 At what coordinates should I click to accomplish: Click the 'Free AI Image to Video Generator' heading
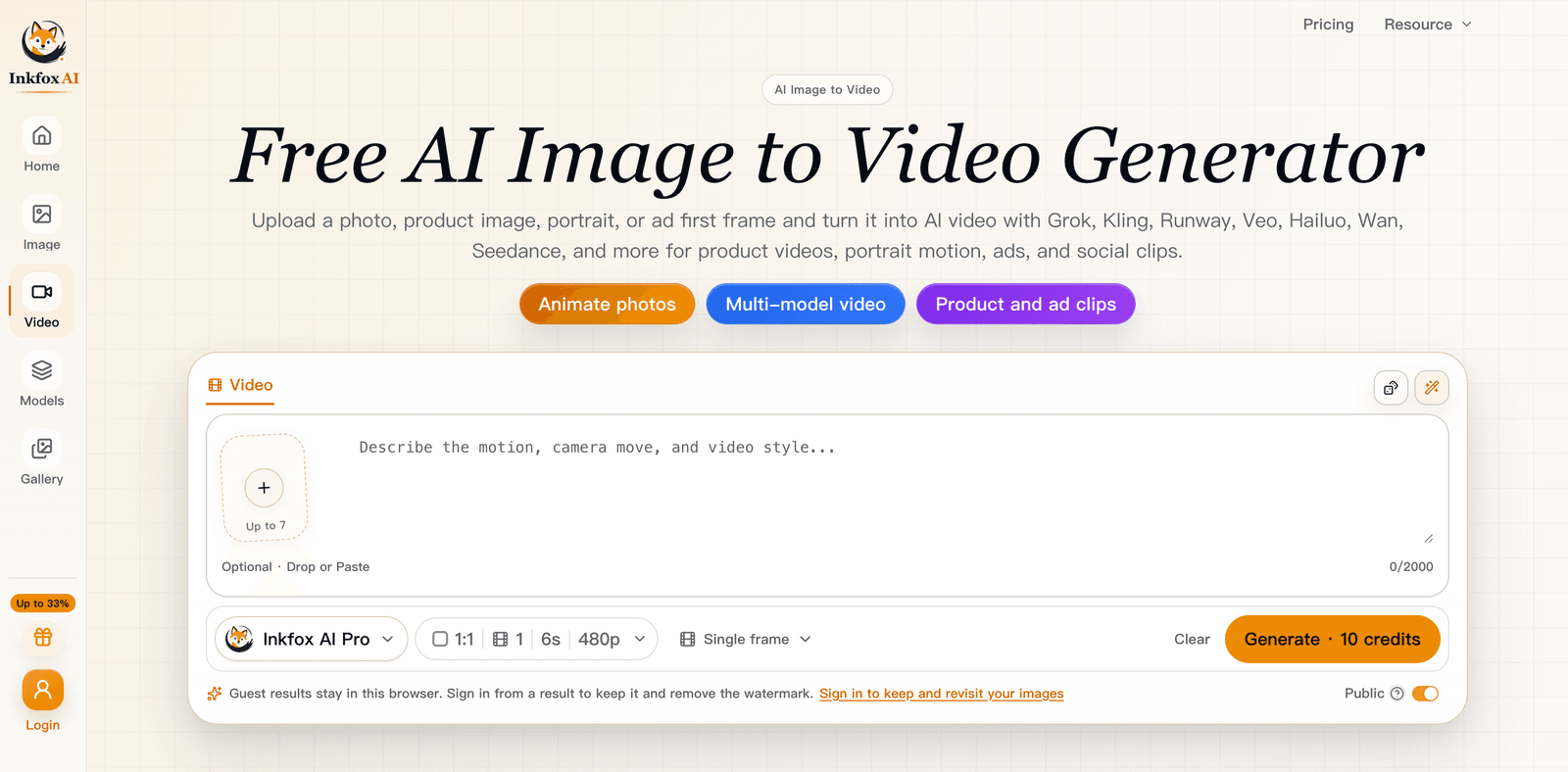pyautogui.click(x=828, y=156)
